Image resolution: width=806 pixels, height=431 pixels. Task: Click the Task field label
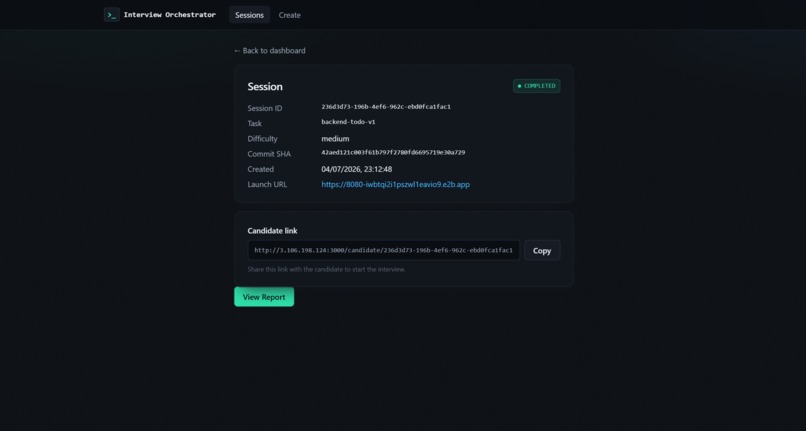tap(254, 123)
